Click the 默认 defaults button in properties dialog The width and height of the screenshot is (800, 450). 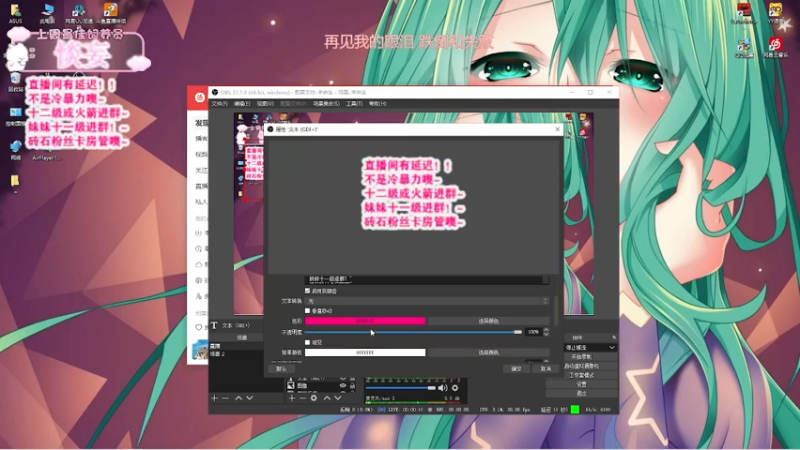pos(281,369)
